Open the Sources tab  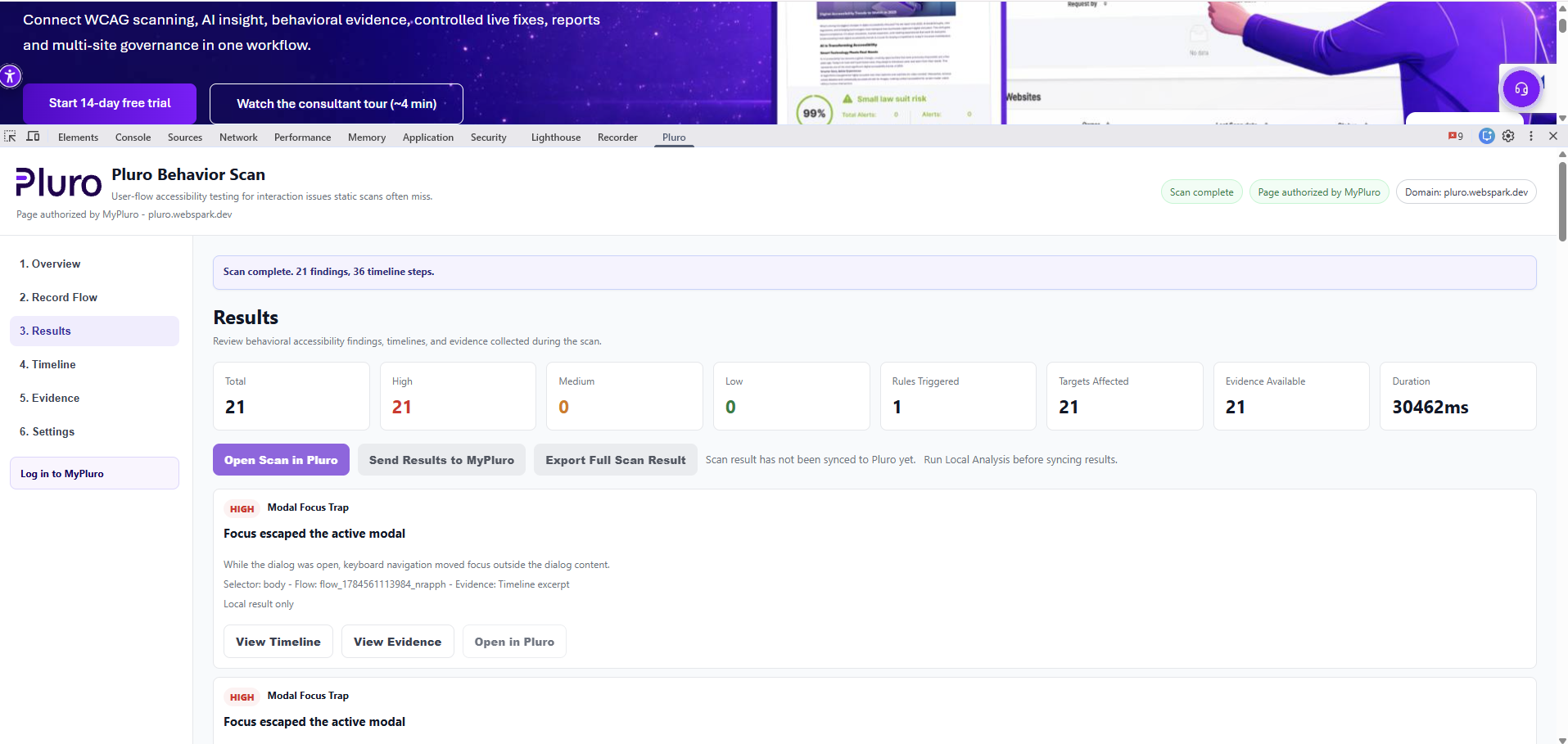(185, 138)
